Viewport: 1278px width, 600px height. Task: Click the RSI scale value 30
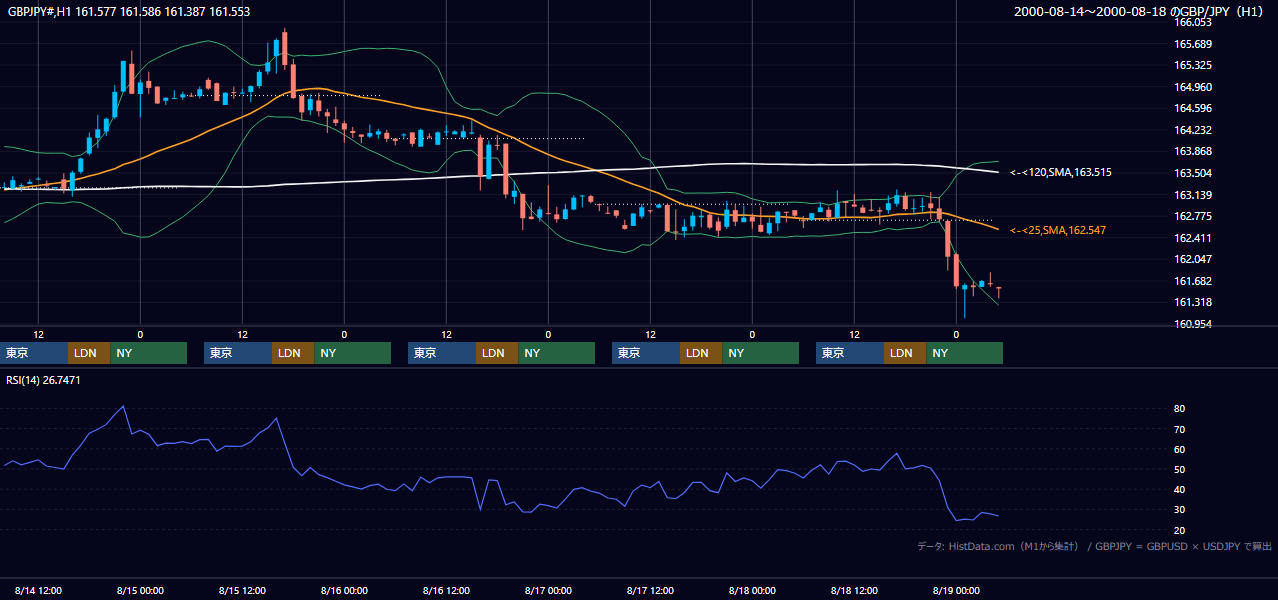click(x=1180, y=510)
